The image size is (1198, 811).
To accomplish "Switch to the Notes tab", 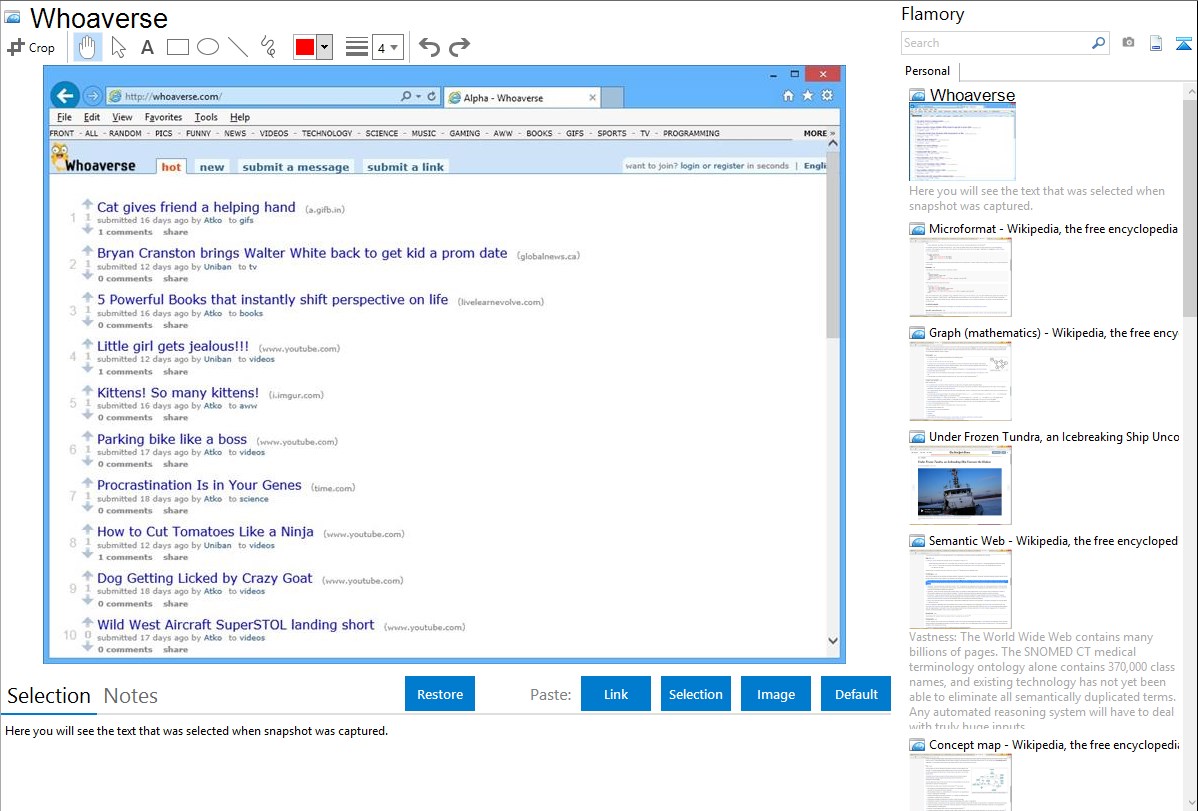I will [x=130, y=696].
